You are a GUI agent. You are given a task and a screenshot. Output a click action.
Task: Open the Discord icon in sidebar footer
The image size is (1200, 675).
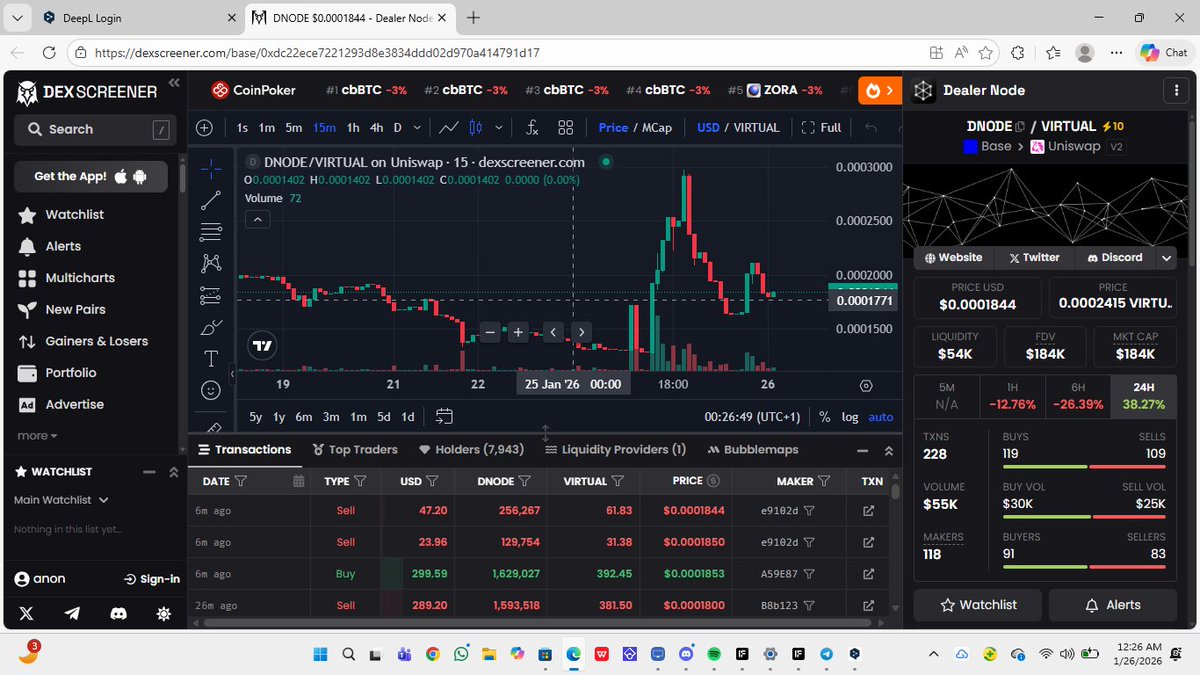click(119, 612)
